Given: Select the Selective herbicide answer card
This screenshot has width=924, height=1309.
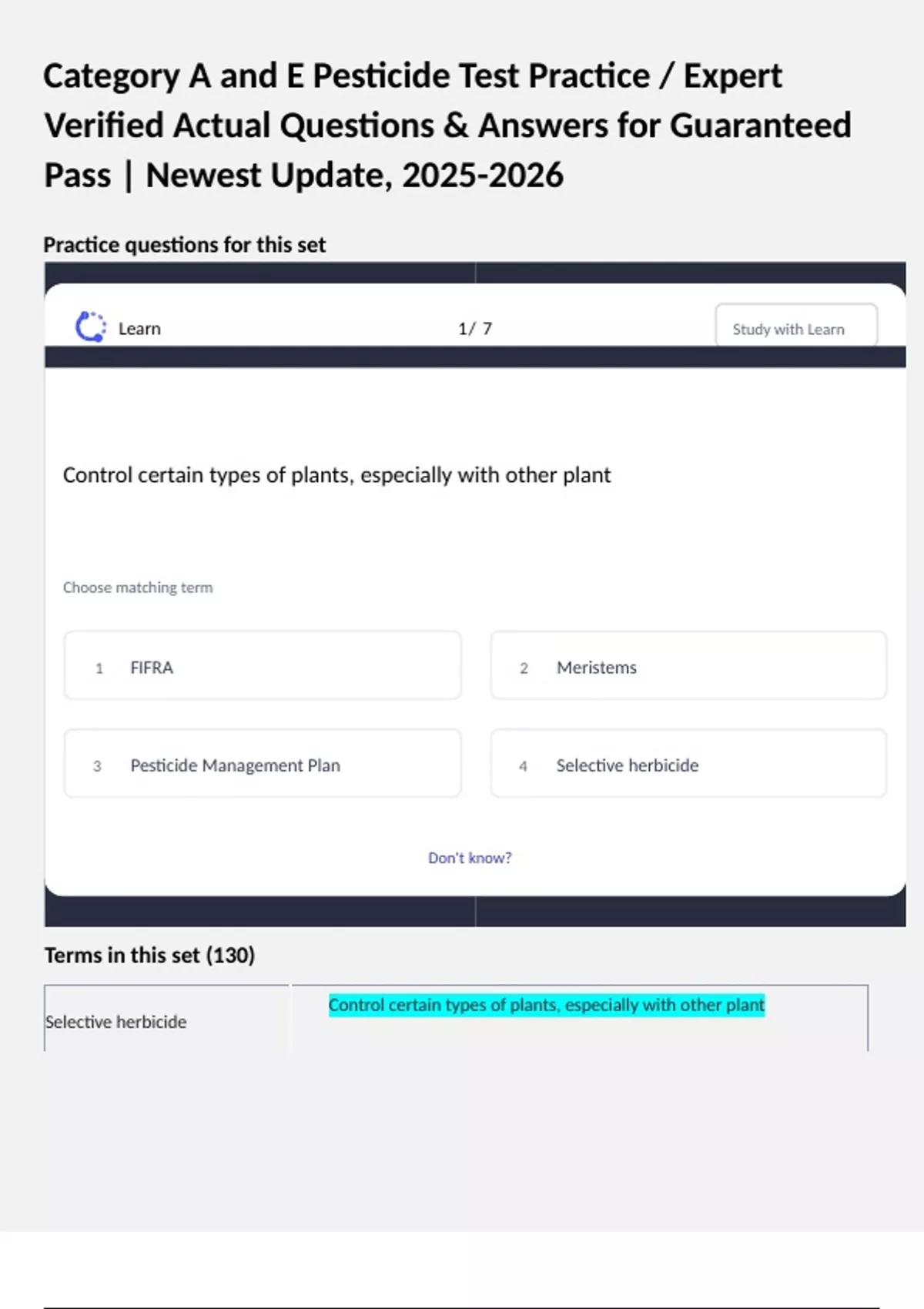Looking at the screenshot, I should point(688,764).
